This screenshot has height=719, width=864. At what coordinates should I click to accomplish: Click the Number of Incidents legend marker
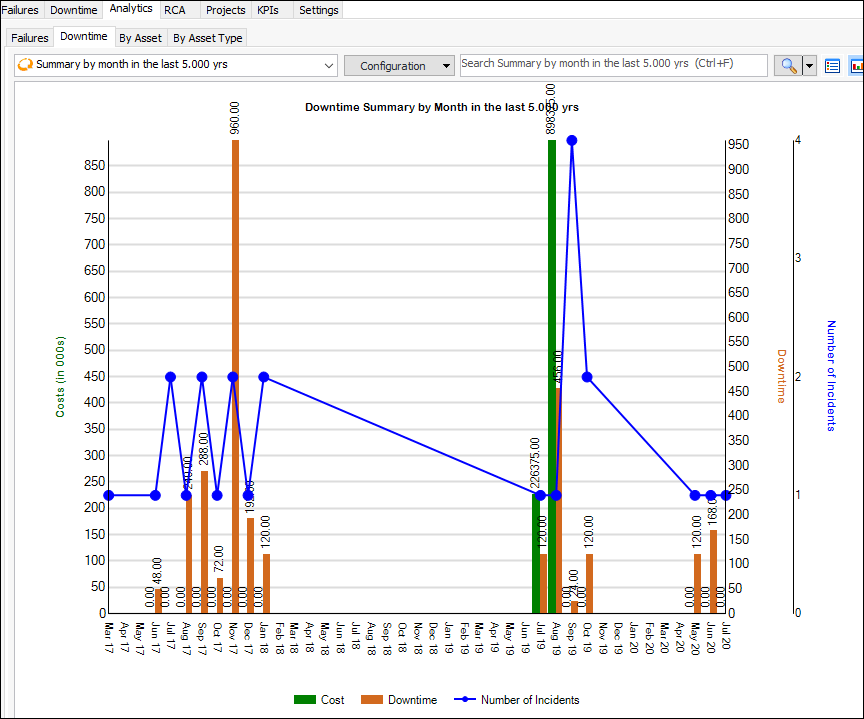coord(465,700)
